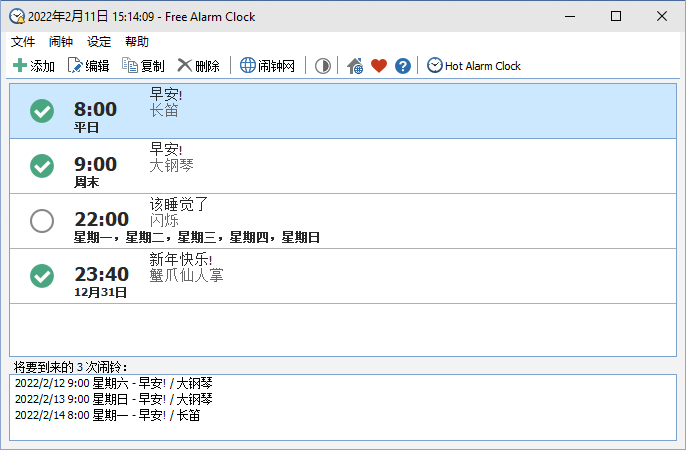Screen dimensions: 686x450
Task: Disable the 23:40 12月31日 alarm checkmark
Action: tap(42, 276)
